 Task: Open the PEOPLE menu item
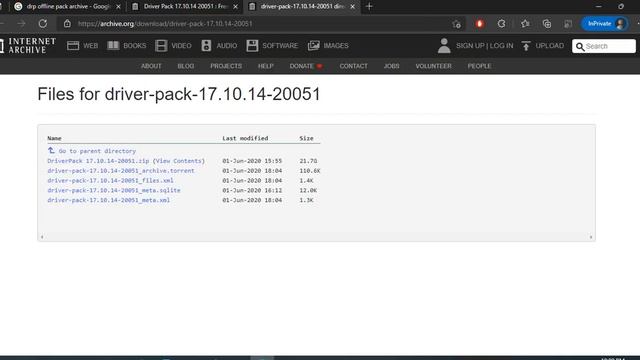point(479,66)
